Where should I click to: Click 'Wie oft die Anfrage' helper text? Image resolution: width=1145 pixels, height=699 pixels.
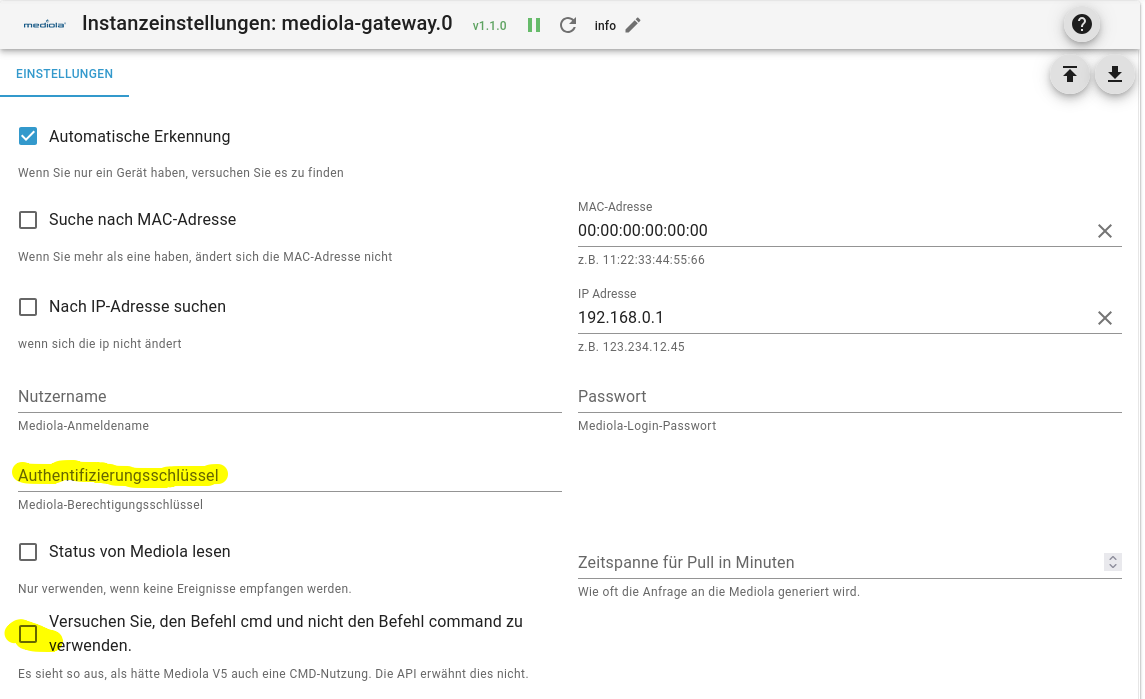pyautogui.click(x=719, y=592)
